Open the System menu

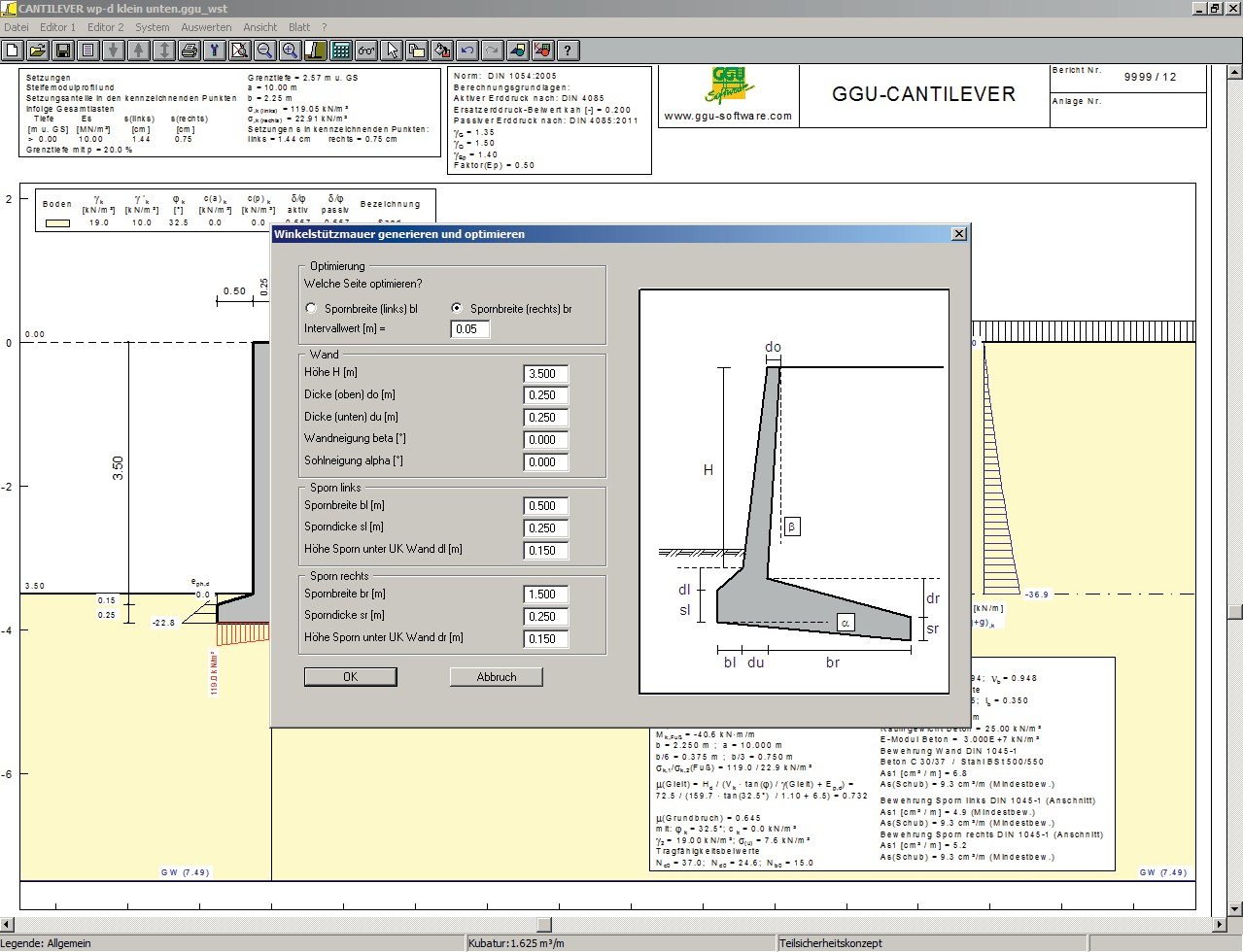coord(153,27)
